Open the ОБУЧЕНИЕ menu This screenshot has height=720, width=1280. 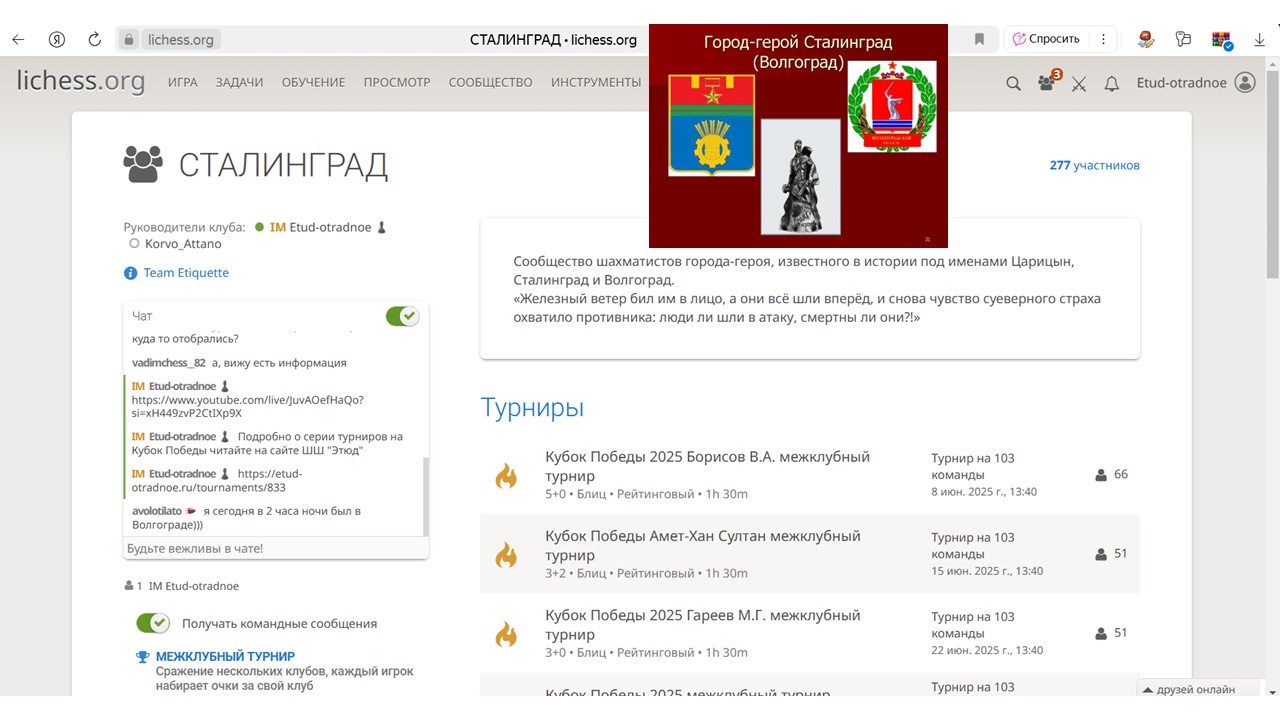(313, 83)
